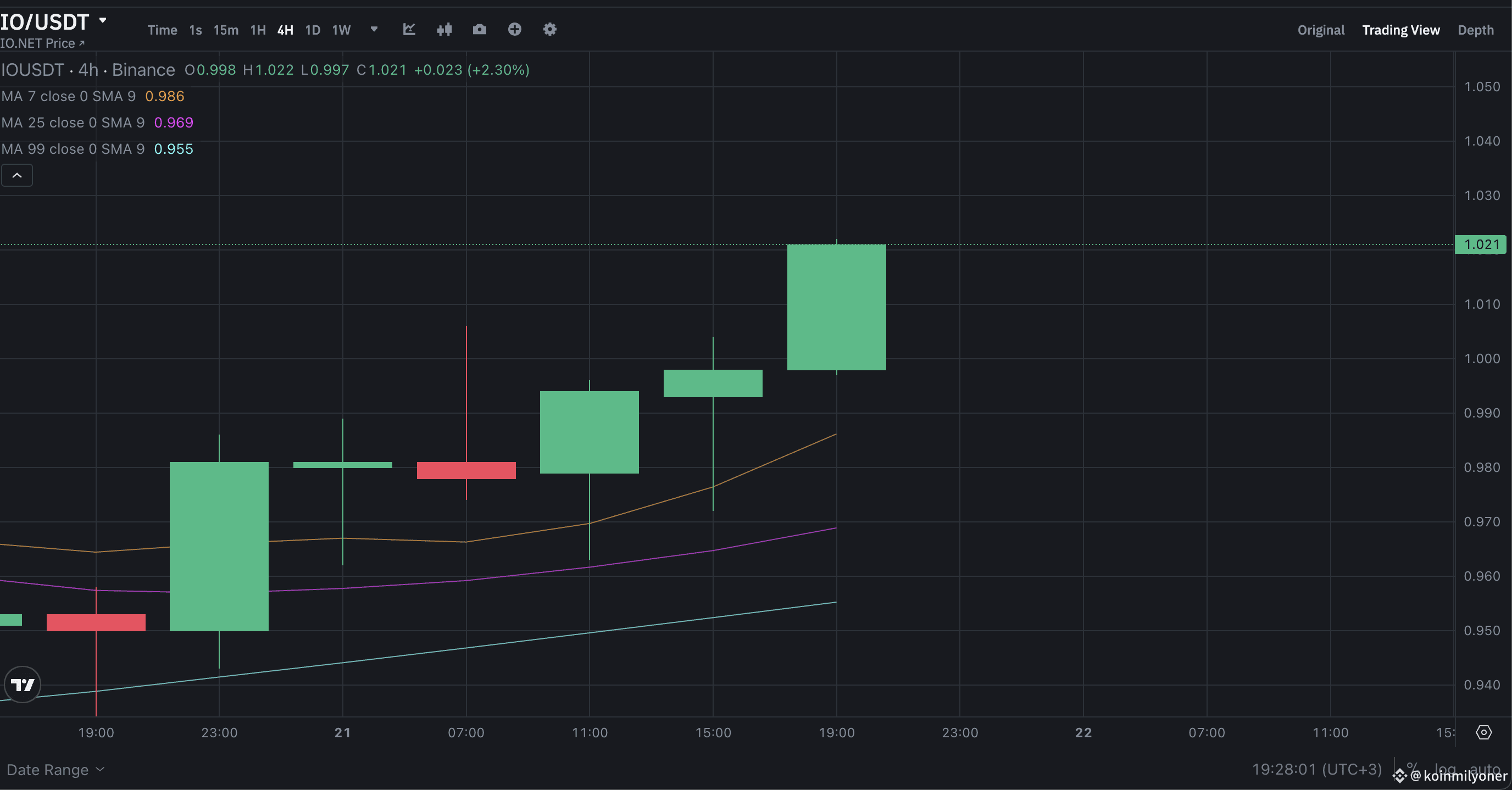This screenshot has width=1512, height=790.
Task: Switch to the Original chart tab
Action: (1321, 30)
